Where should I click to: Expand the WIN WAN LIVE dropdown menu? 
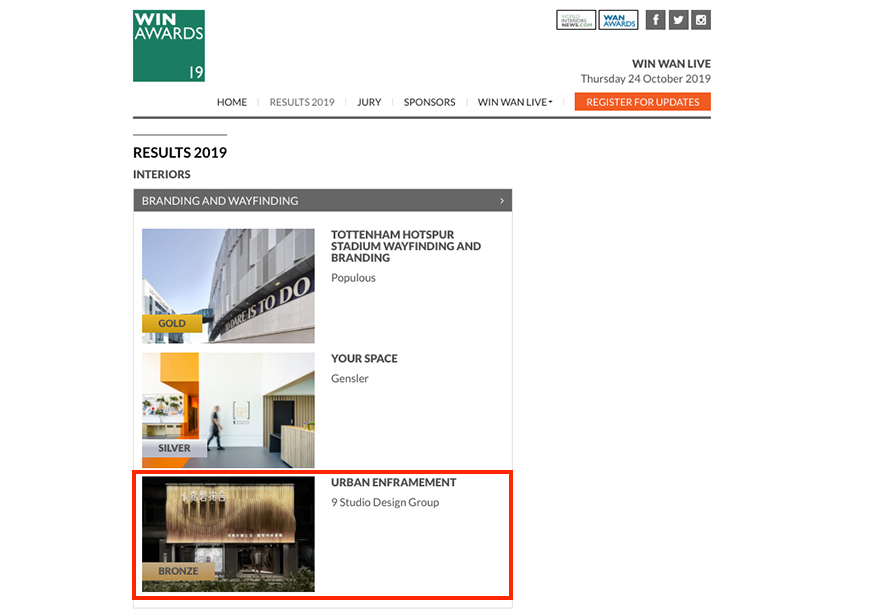pyautogui.click(x=515, y=102)
